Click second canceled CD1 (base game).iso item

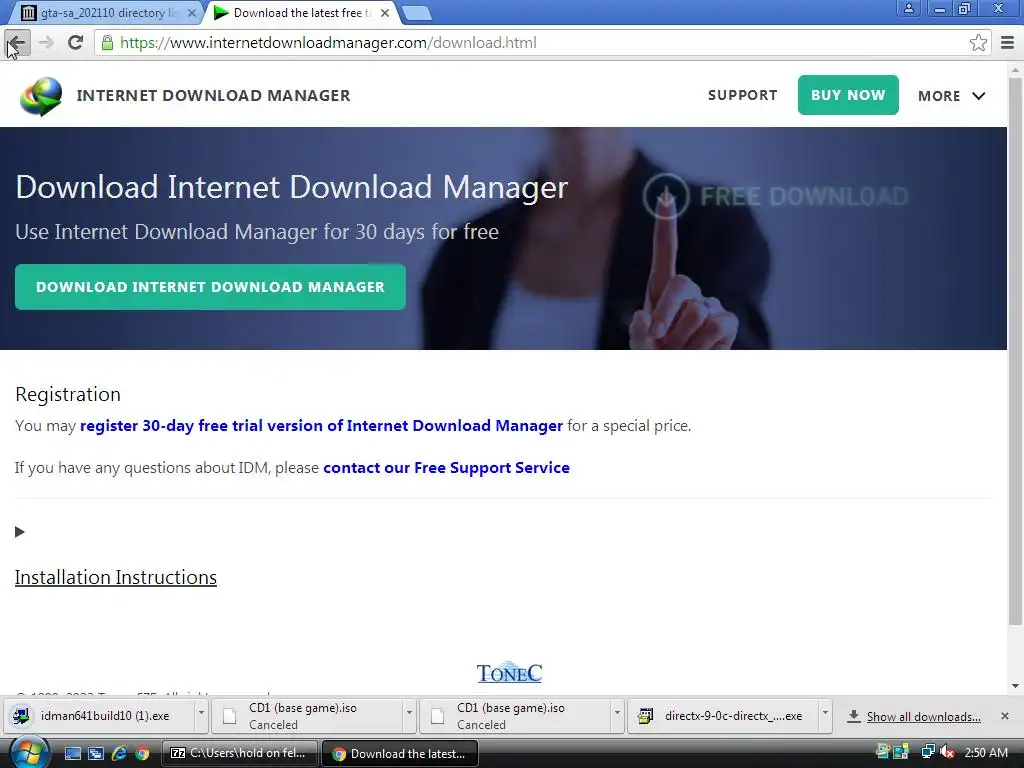click(516, 716)
